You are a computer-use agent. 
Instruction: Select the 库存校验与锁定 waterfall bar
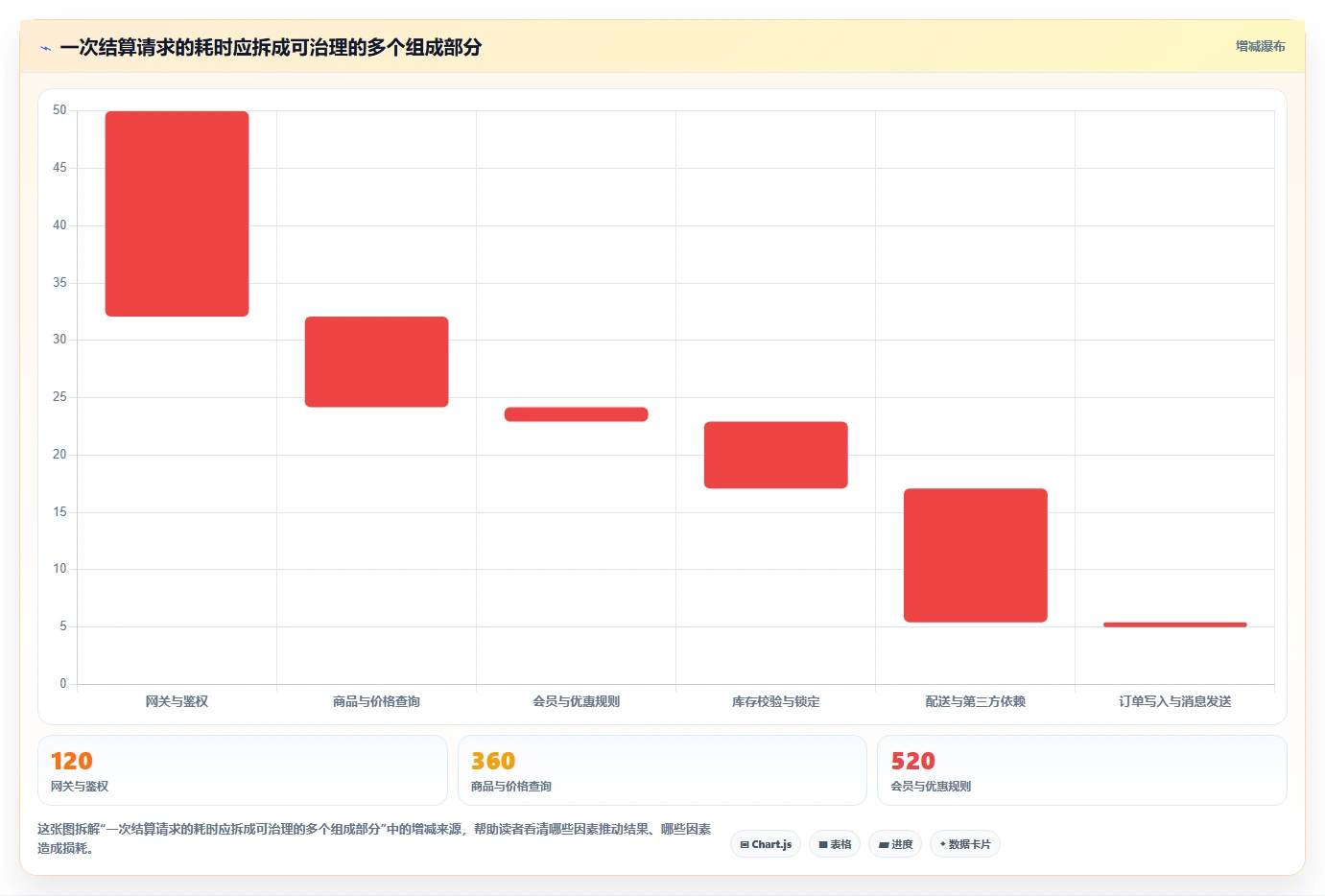pos(775,455)
